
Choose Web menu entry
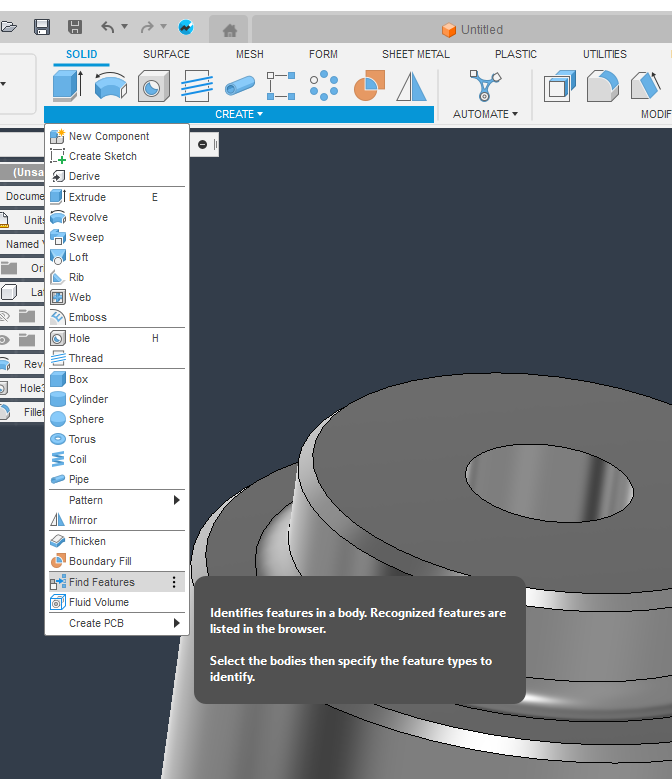117,297
